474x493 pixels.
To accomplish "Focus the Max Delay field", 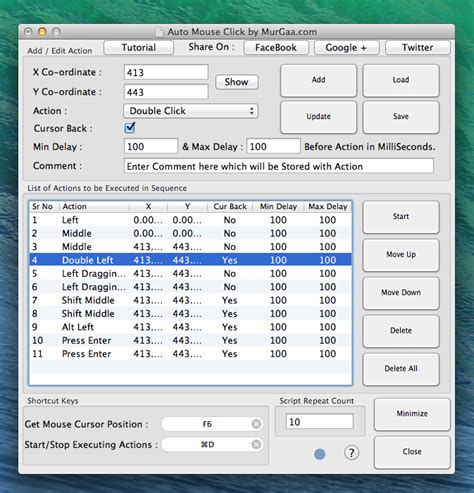I will 273,146.
